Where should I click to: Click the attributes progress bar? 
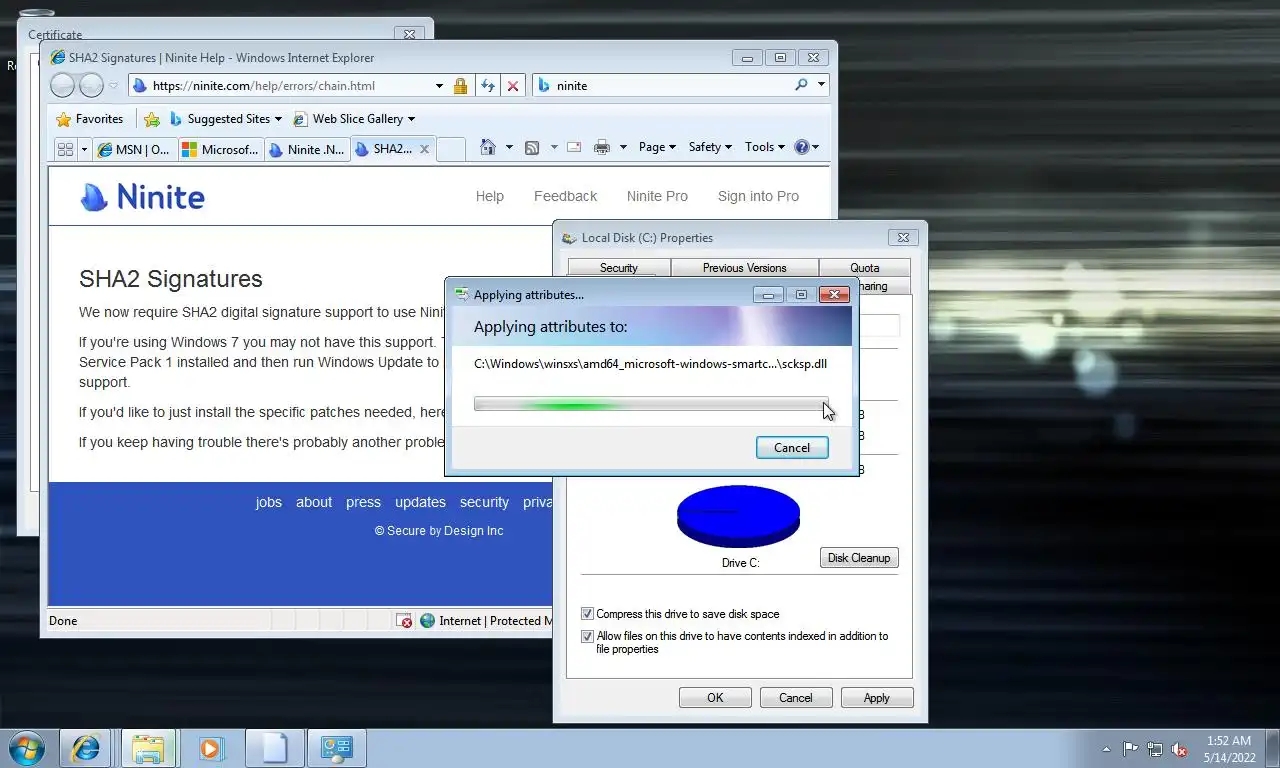pos(651,404)
